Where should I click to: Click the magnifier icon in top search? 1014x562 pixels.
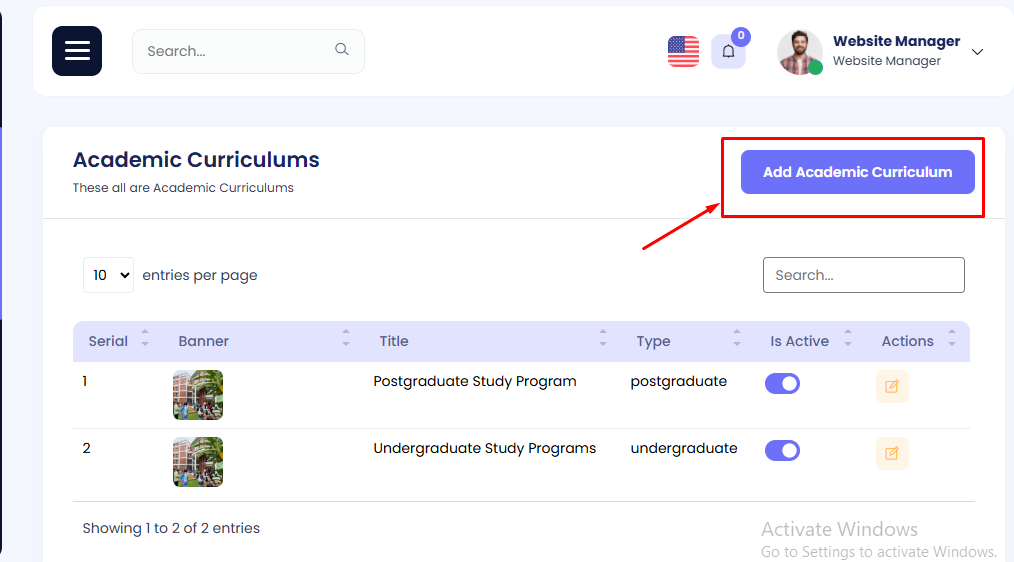tap(342, 50)
